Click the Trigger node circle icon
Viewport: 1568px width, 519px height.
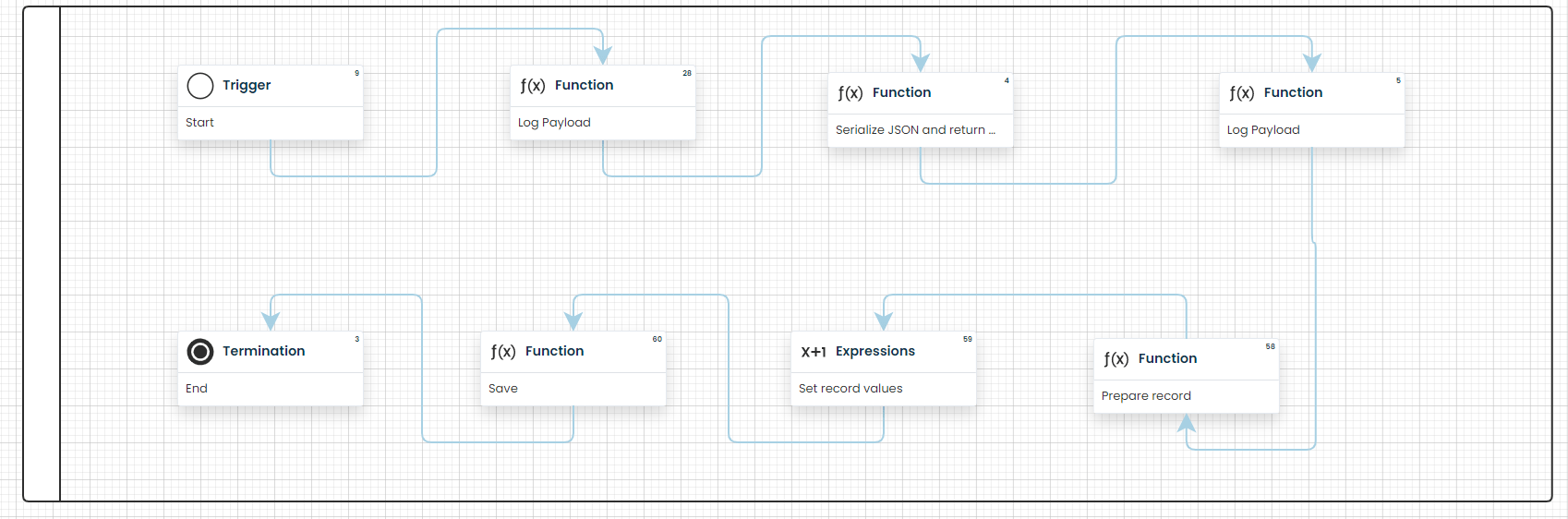[200, 86]
